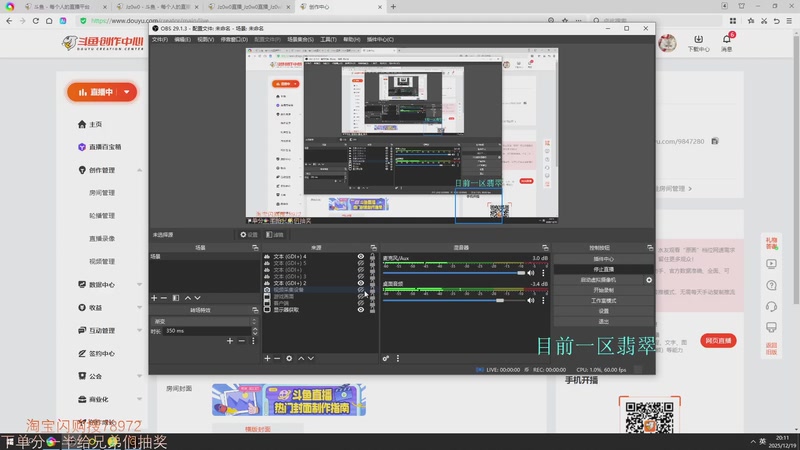This screenshot has width=800, height=450.
Task: Remove selected source with minus icon
Action: [277, 359]
